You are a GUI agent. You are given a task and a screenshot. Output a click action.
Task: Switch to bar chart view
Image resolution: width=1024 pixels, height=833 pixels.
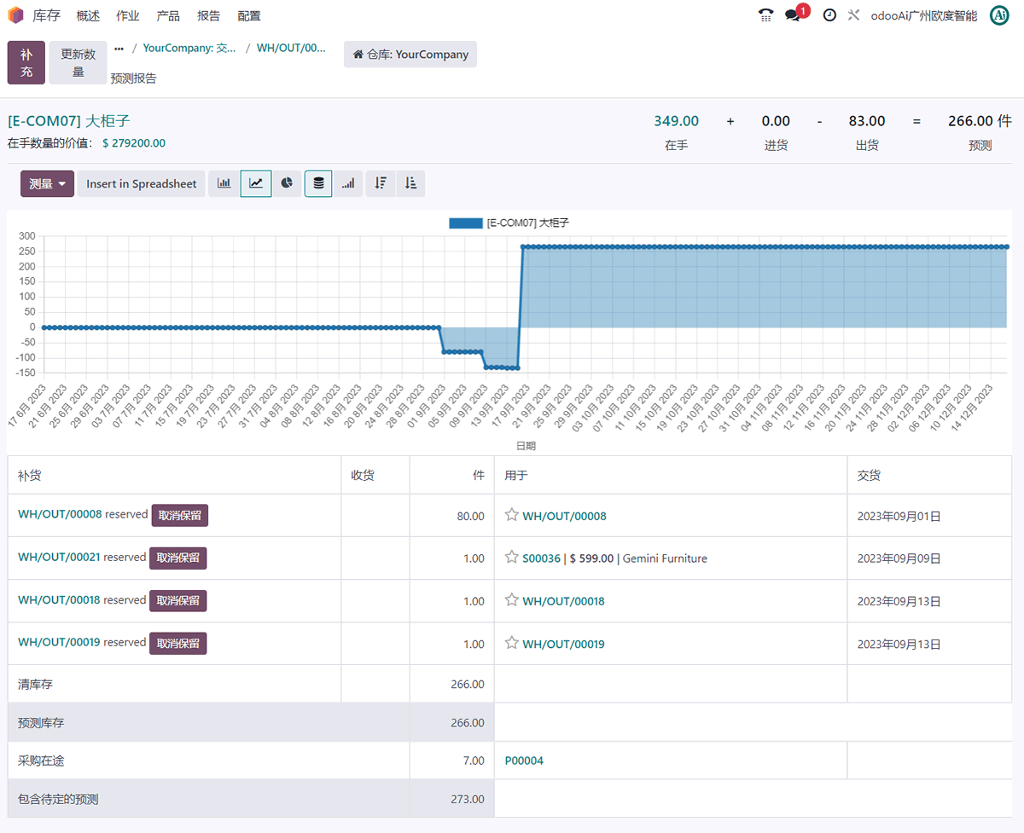(224, 183)
